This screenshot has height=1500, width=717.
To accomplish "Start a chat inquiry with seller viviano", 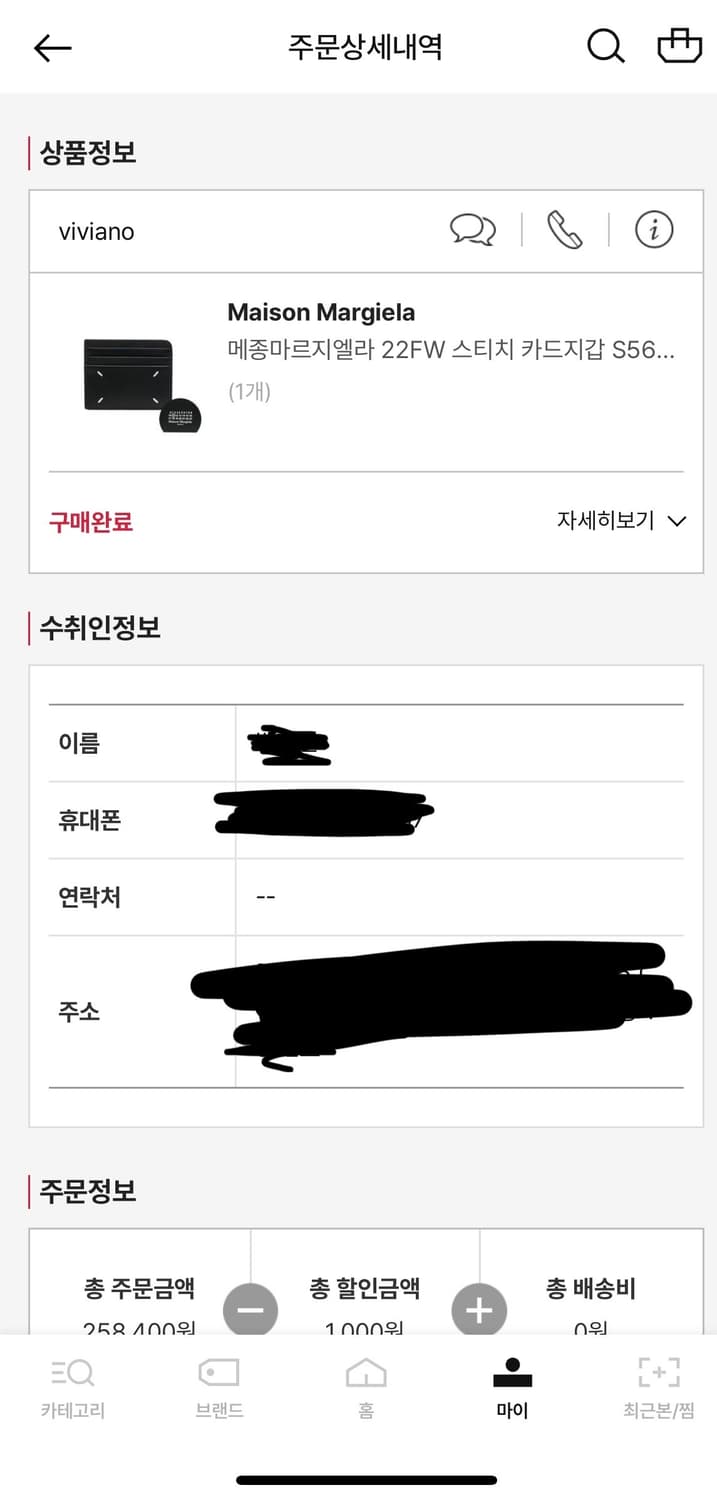I will coord(471,230).
